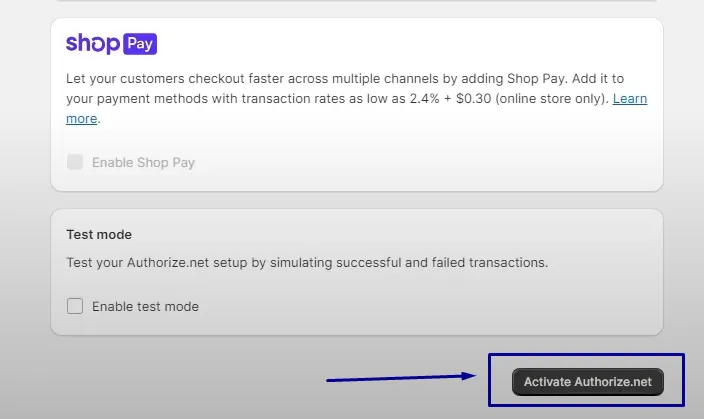Check the Enable test mode checkbox
The height and width of the screenshot is (419, 704).
tap(75, 306)
